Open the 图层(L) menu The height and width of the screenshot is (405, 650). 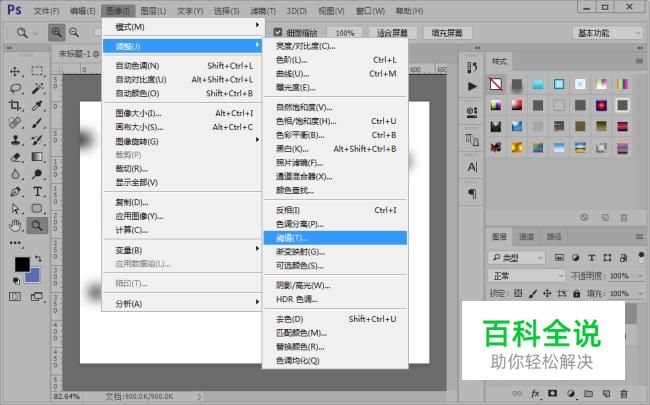coord(153,11)
